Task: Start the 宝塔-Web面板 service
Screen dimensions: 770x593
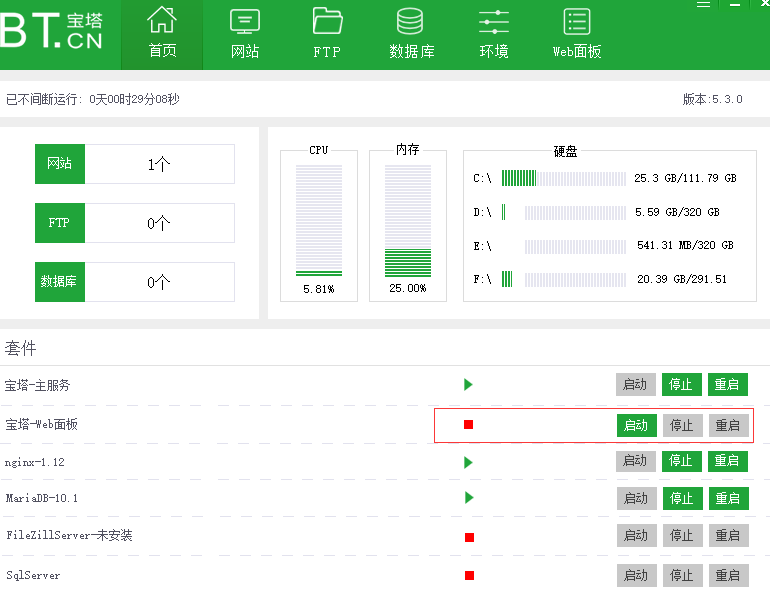Action: 636,425
